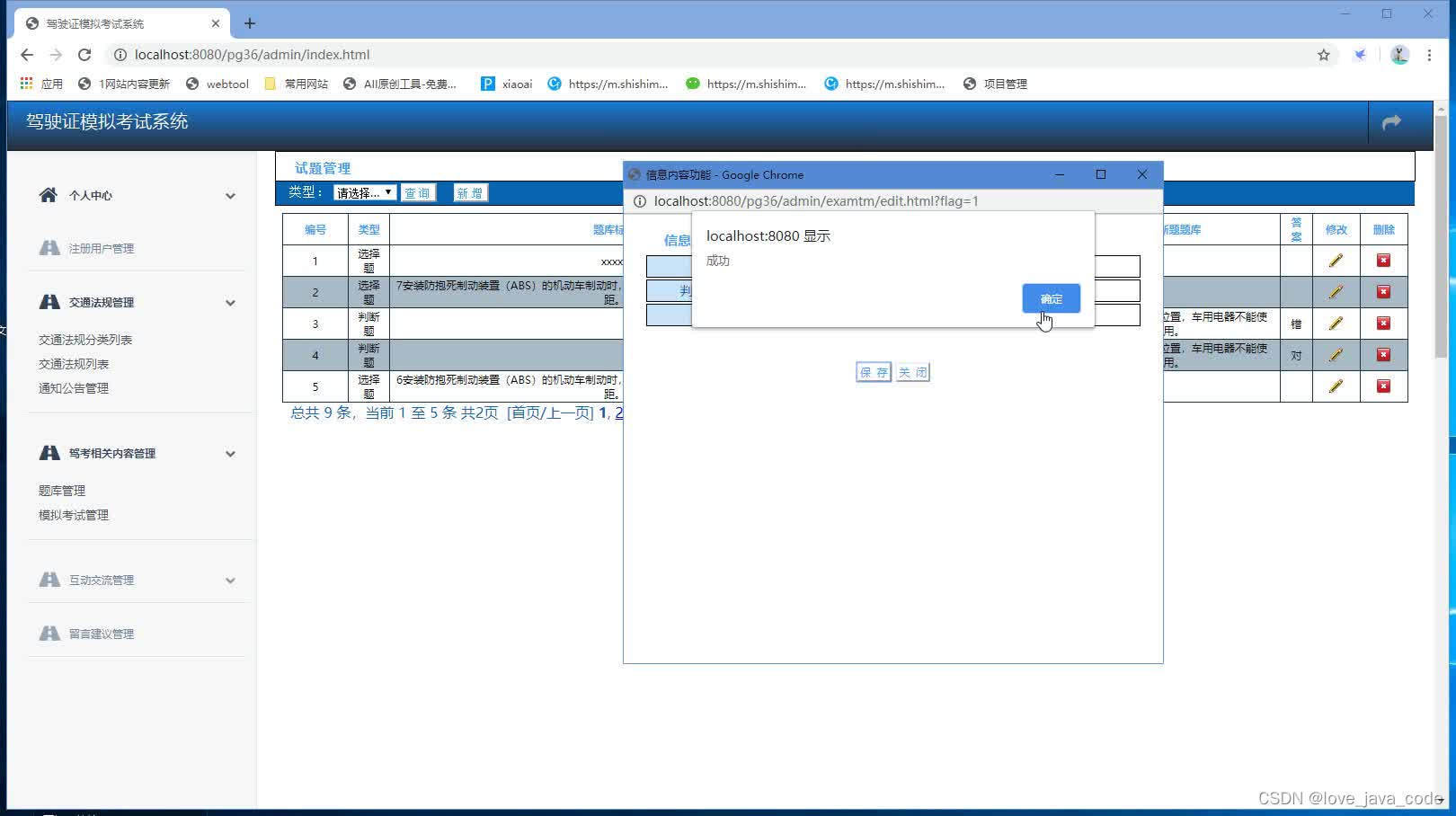This screenshot has height=816, width=1456.
Task: Delete row 1 with red icon
Action: [1383, 261]
